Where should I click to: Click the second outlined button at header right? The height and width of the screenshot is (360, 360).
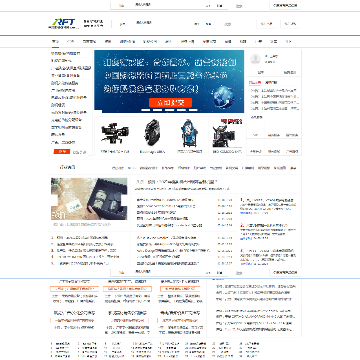291,24
